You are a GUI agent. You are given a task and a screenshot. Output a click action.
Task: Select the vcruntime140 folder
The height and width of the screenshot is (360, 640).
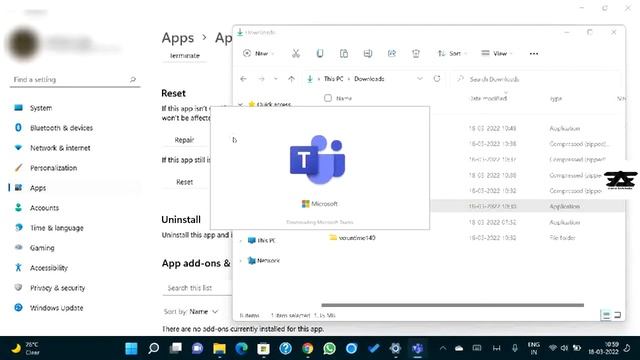(352, 238)
